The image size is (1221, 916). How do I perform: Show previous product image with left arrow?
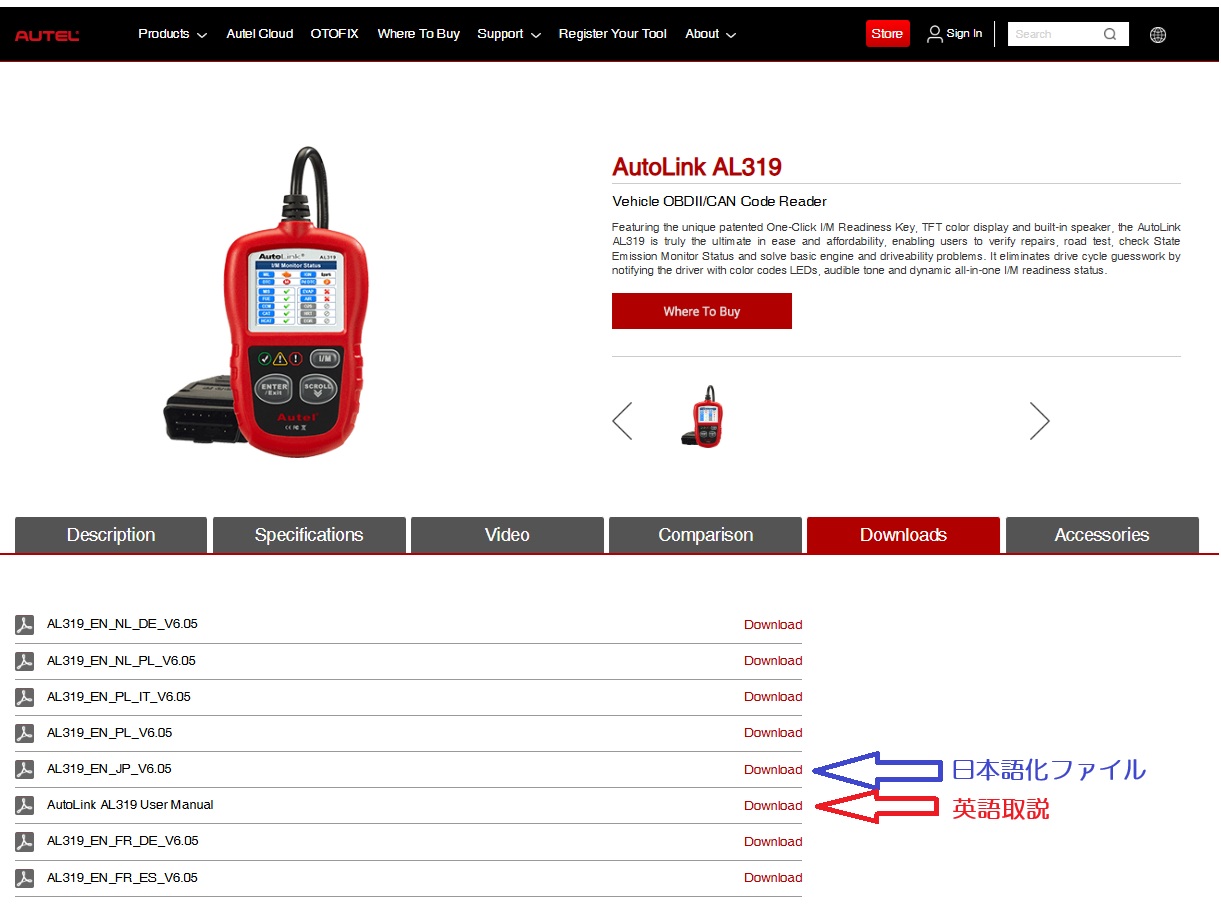tap(622, 421)
